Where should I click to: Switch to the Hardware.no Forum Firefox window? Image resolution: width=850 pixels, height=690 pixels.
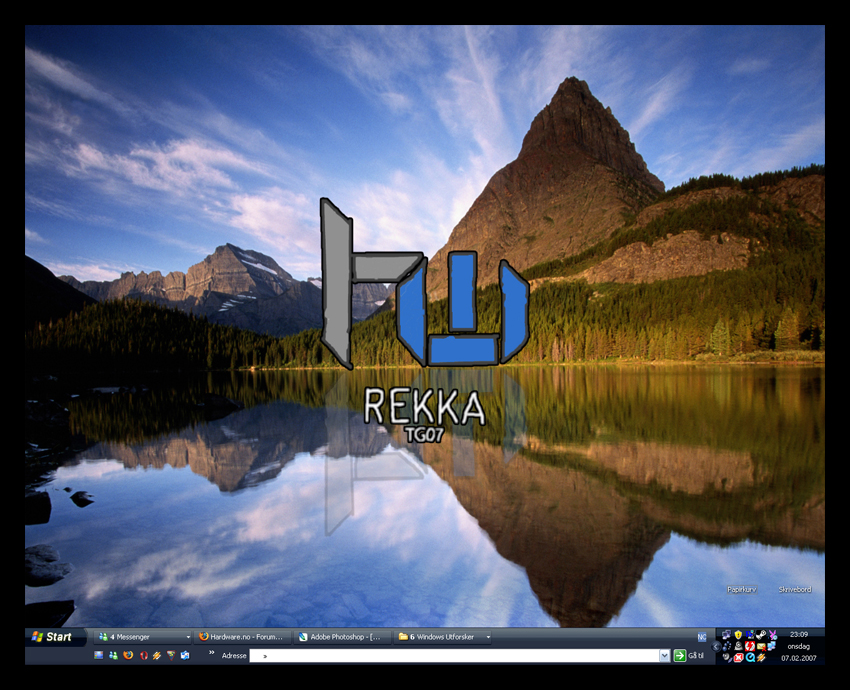(243, 637)
